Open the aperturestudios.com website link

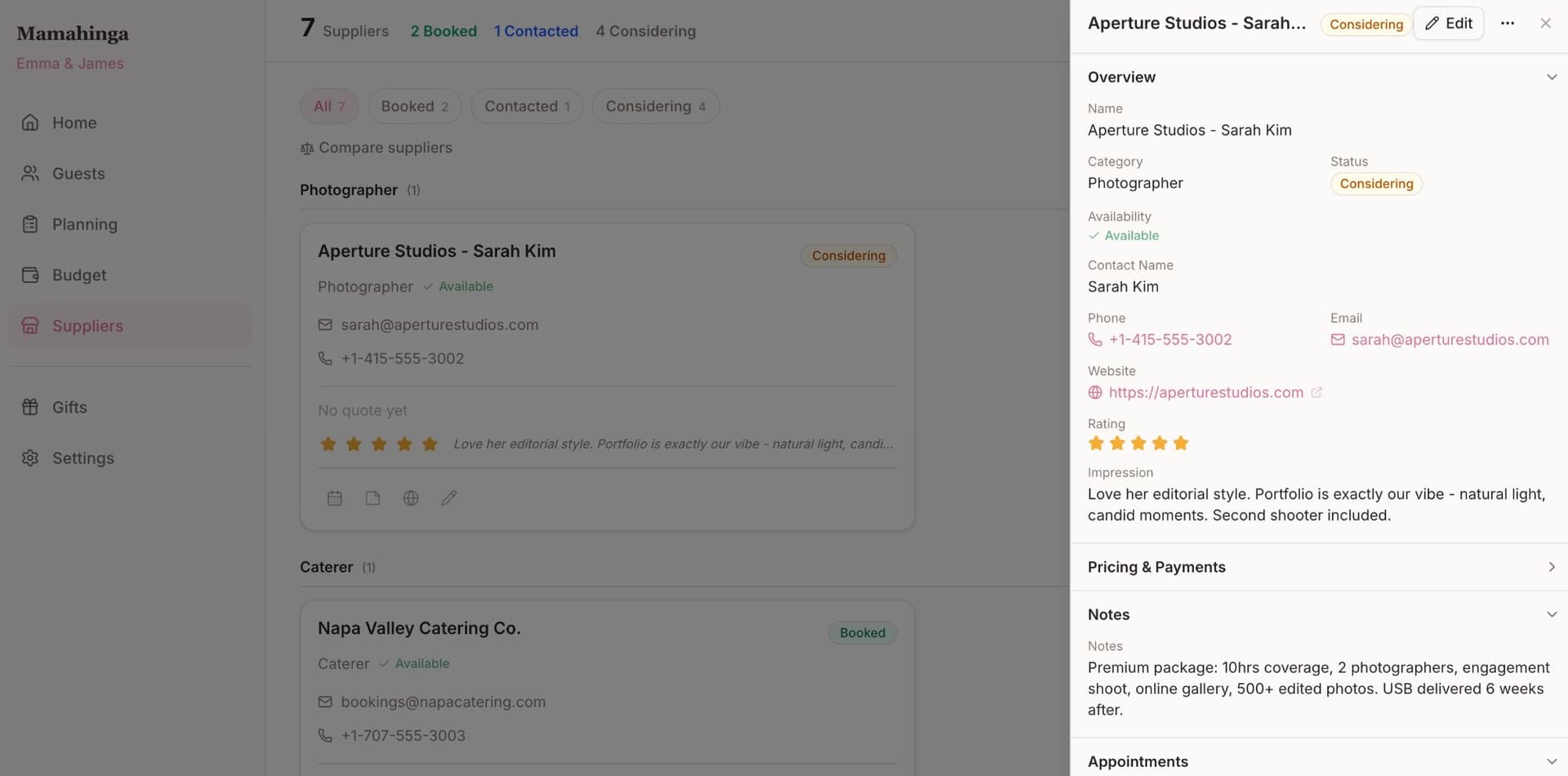[x=1205, y=393]
